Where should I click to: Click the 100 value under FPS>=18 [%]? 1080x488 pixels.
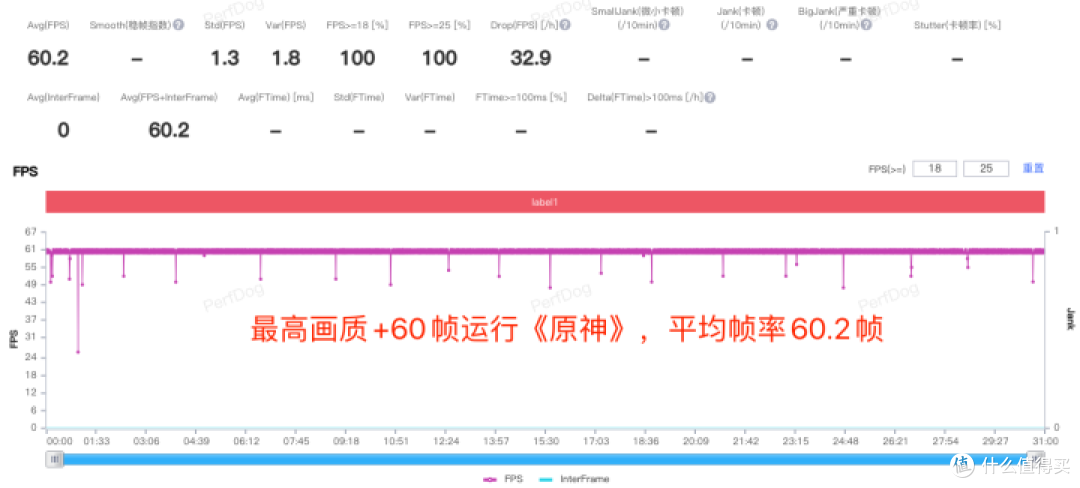357,59
